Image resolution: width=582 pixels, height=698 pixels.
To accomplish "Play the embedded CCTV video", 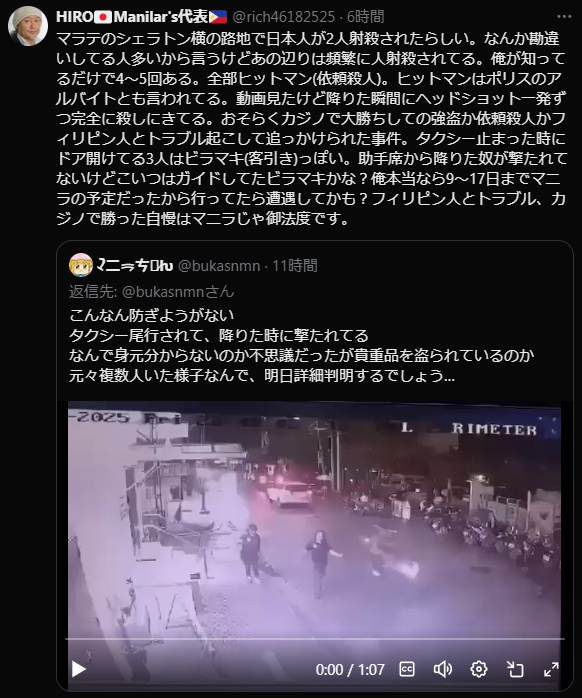I will [x=79, y=669].
